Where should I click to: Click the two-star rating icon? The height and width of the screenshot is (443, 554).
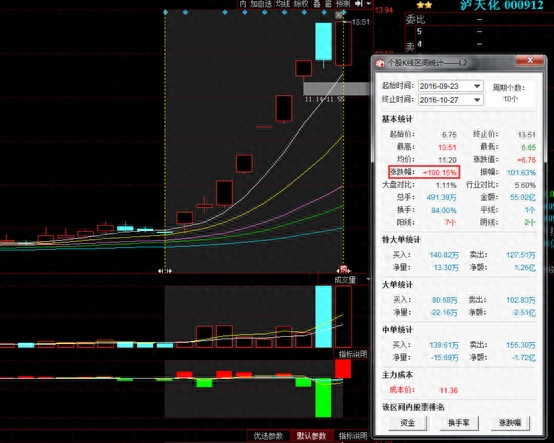coord(424,5)
